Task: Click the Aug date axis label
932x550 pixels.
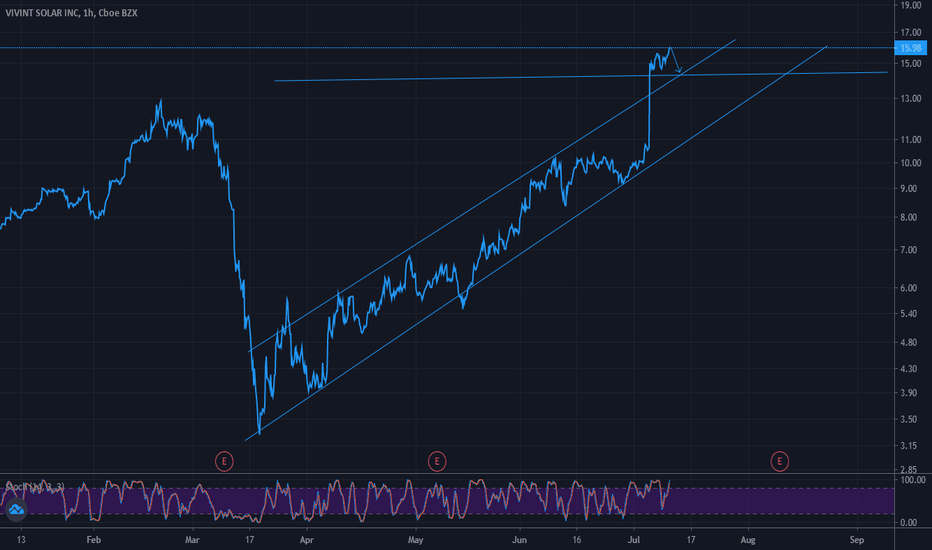Action: [748, 540]
